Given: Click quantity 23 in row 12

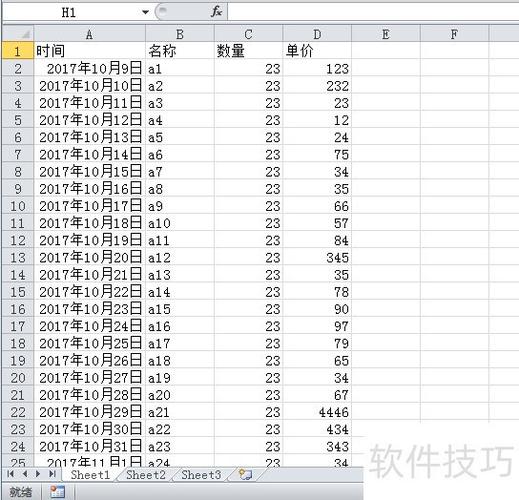Looking at the screenshot, I should coord(248,240).
